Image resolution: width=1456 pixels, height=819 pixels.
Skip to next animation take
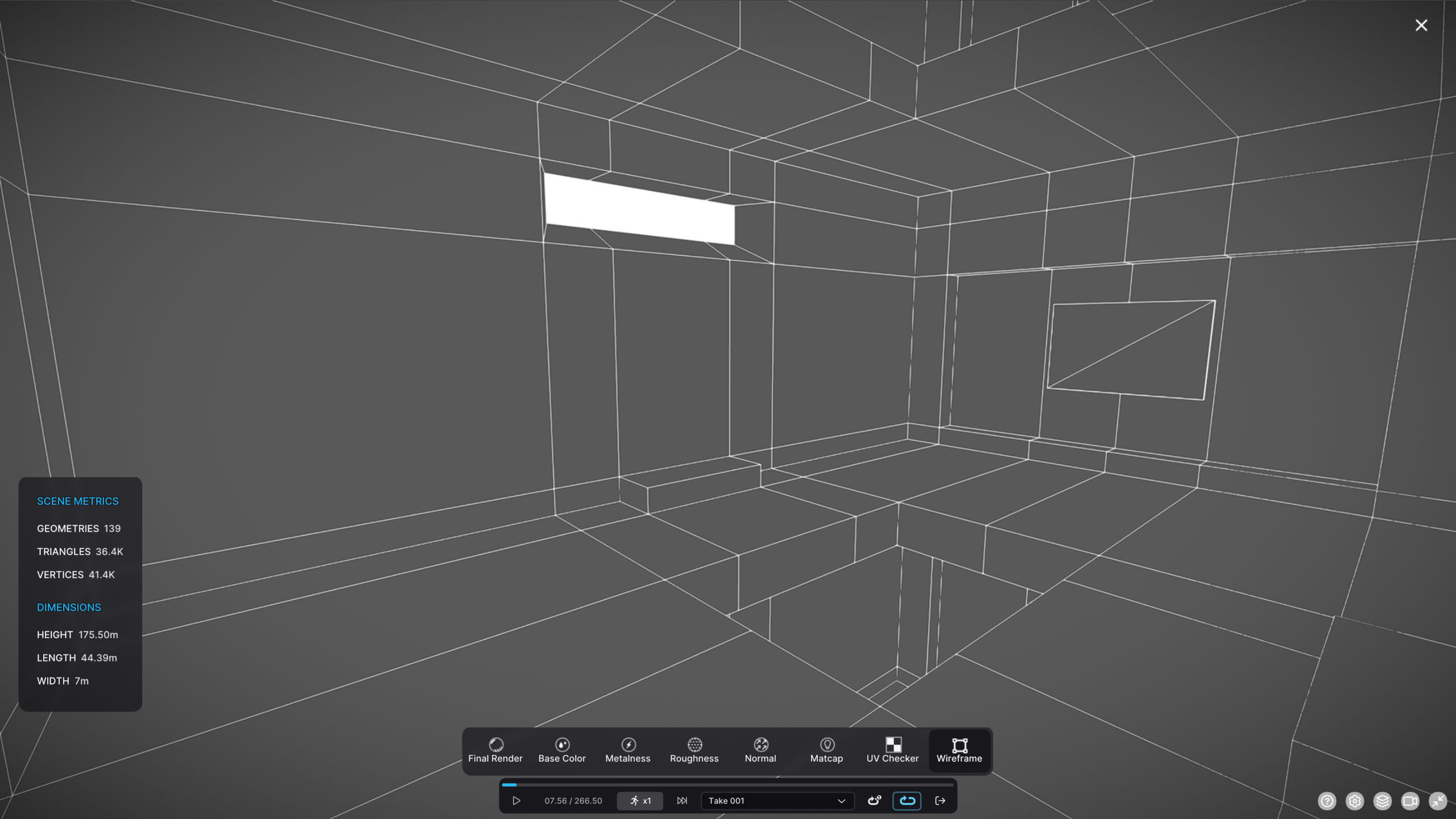click(x=682, y=801)
